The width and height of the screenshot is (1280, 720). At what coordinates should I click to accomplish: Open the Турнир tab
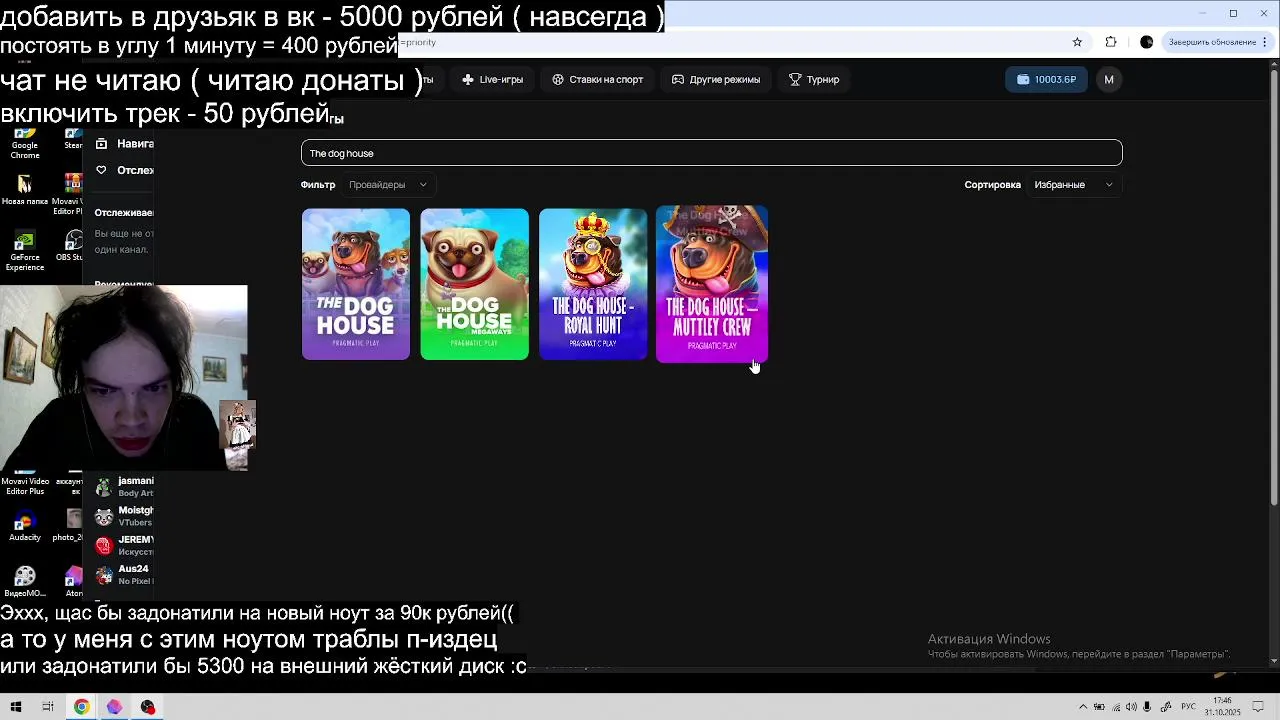point(814,79)
